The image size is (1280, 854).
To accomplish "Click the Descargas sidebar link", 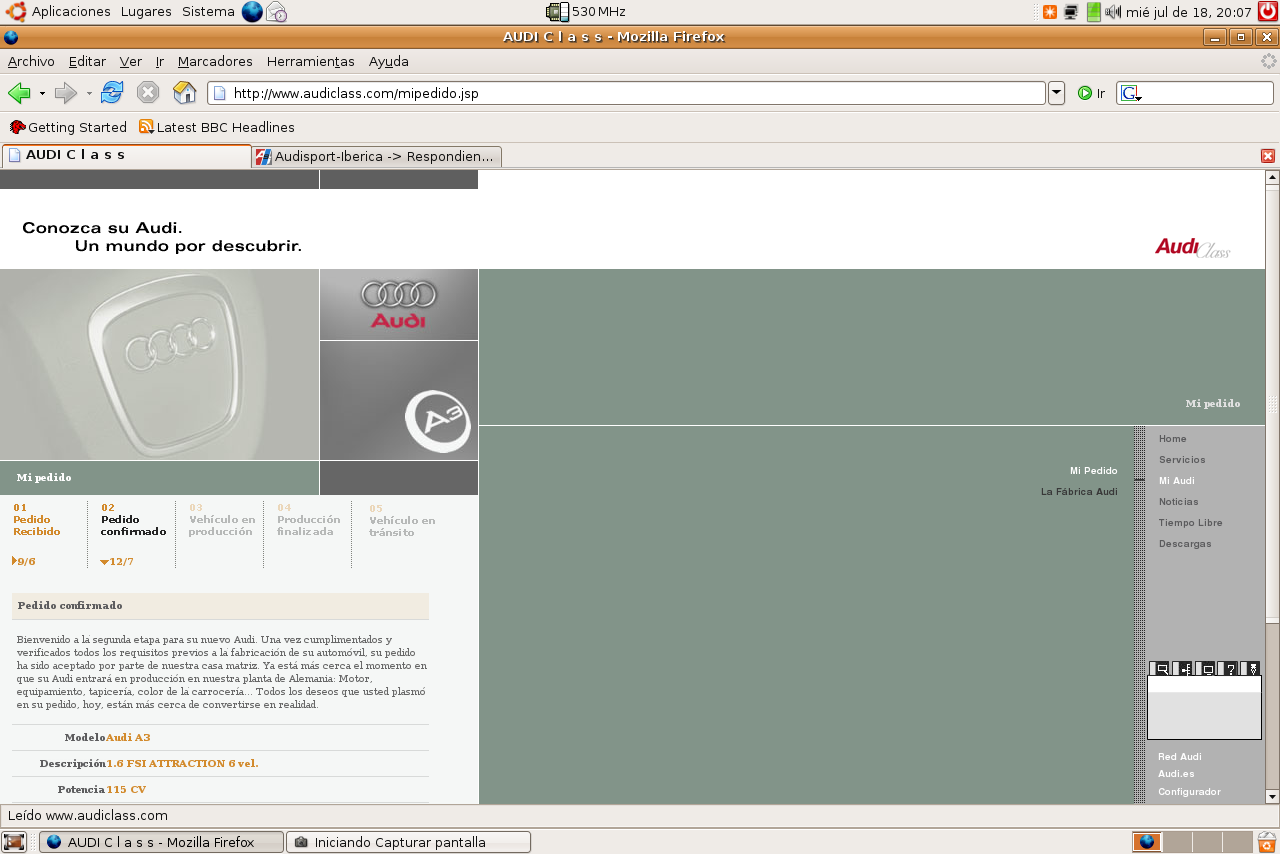I will pos(1185,544).
